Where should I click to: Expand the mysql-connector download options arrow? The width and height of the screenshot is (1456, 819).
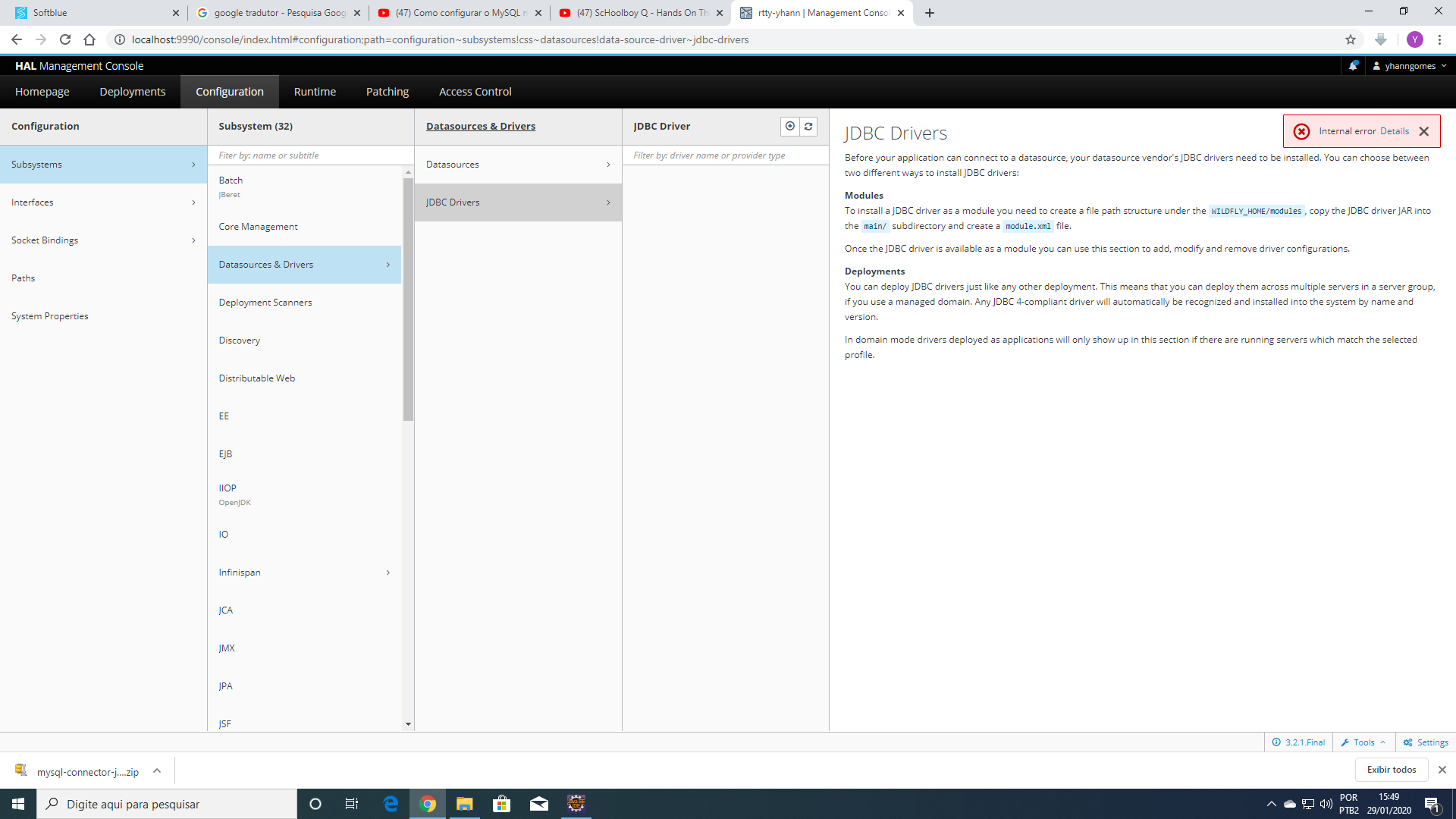tap(157, 770)
